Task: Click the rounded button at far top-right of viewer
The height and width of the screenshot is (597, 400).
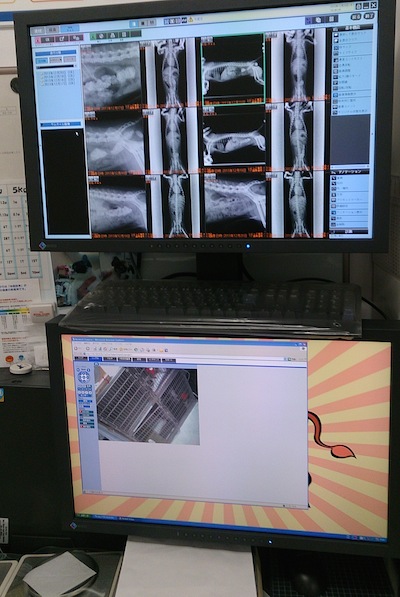Action: (x=369, y=16)
